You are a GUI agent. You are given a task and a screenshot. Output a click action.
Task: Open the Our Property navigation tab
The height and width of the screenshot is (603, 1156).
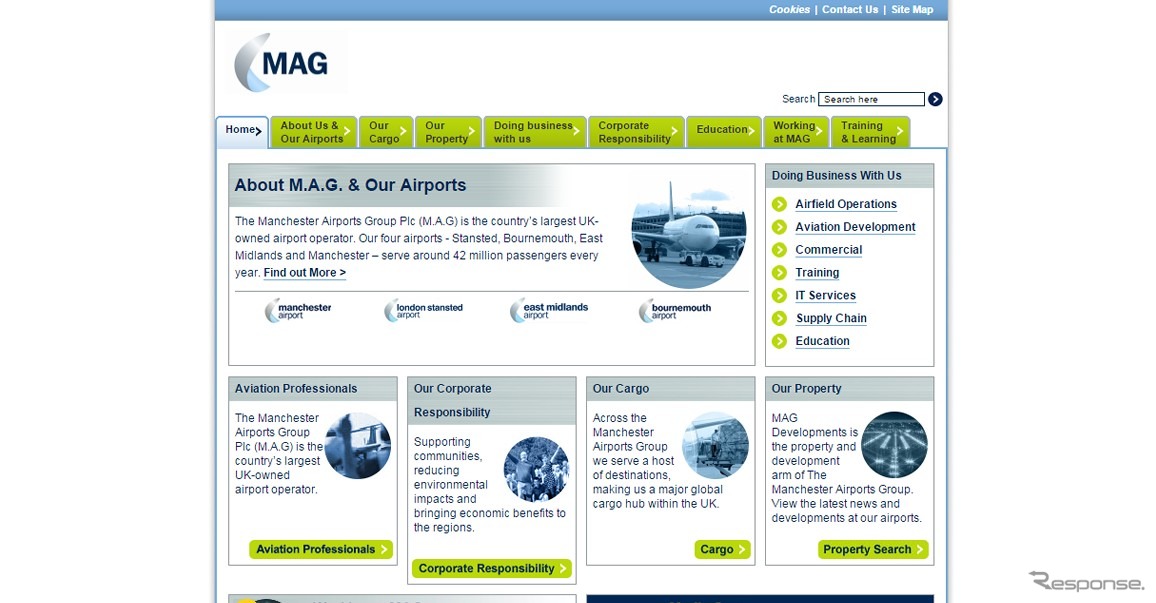click(x=448, y=132)
